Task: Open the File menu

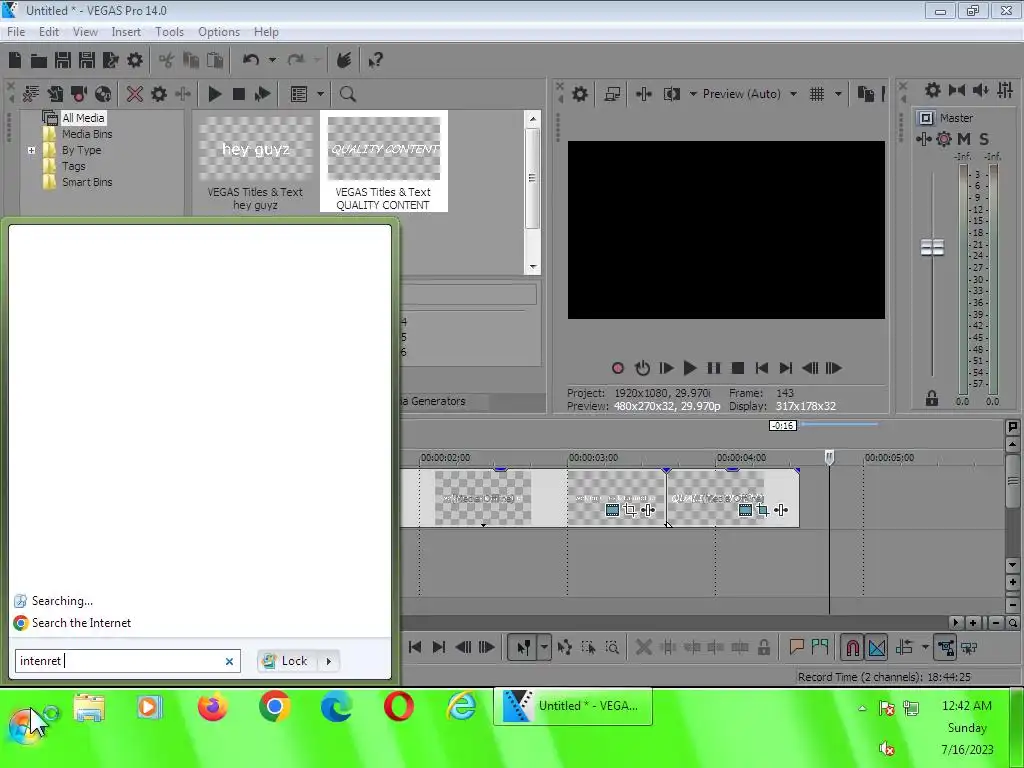Action: [x=16, y=31]
